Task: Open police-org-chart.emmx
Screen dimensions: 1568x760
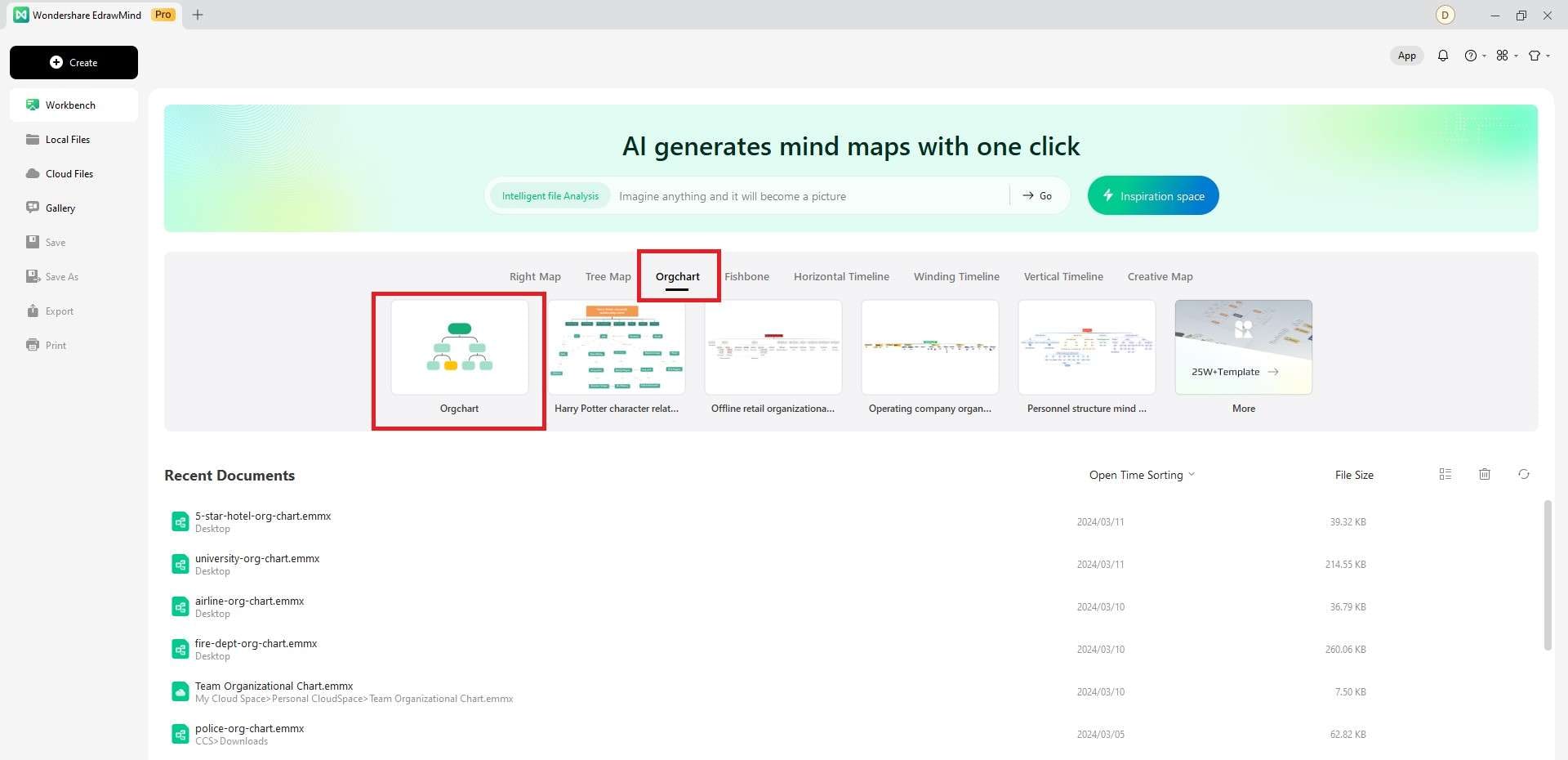Action: 249,729
